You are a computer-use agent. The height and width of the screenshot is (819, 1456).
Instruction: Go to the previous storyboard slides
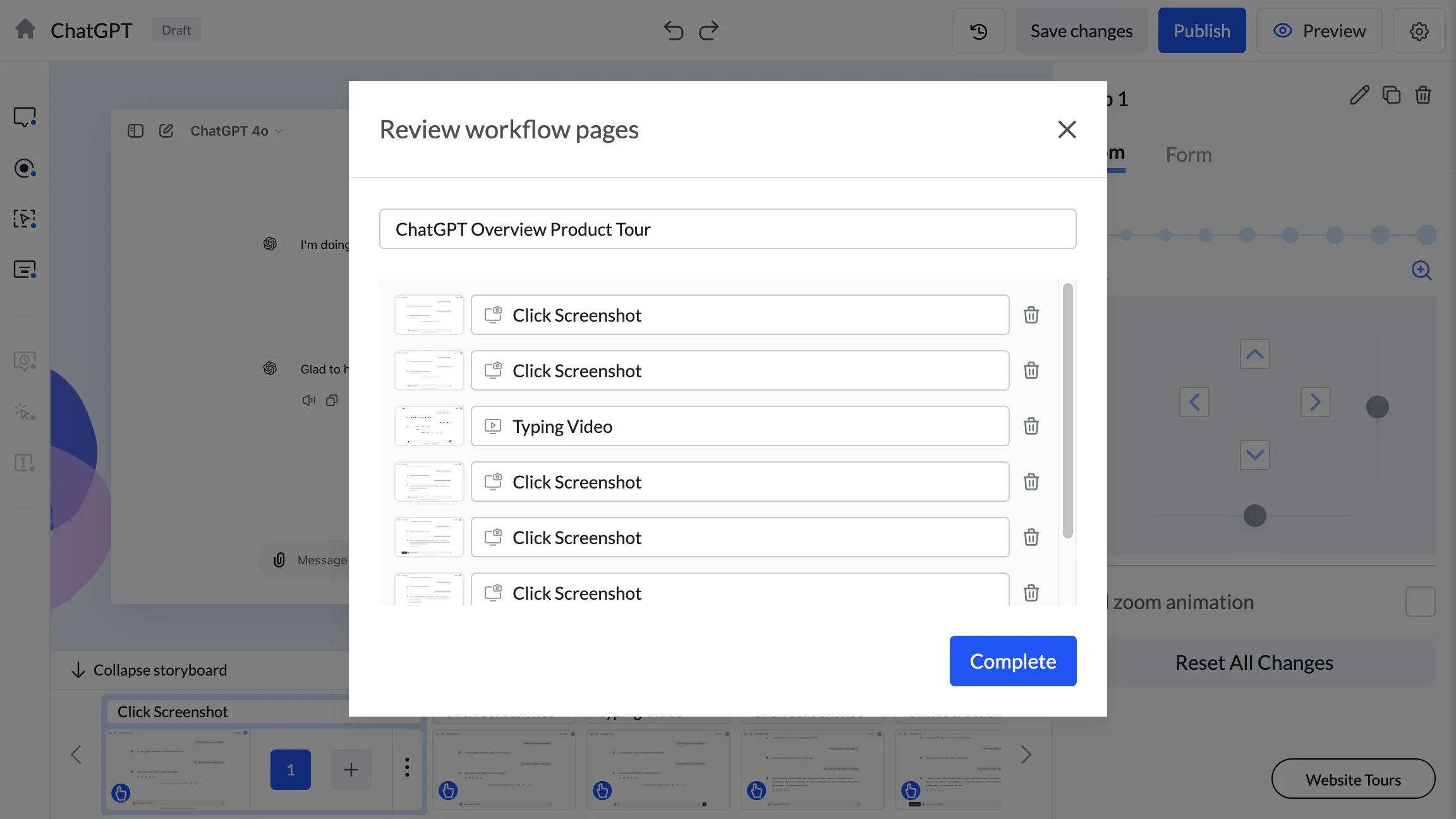[x=76, y=755]
